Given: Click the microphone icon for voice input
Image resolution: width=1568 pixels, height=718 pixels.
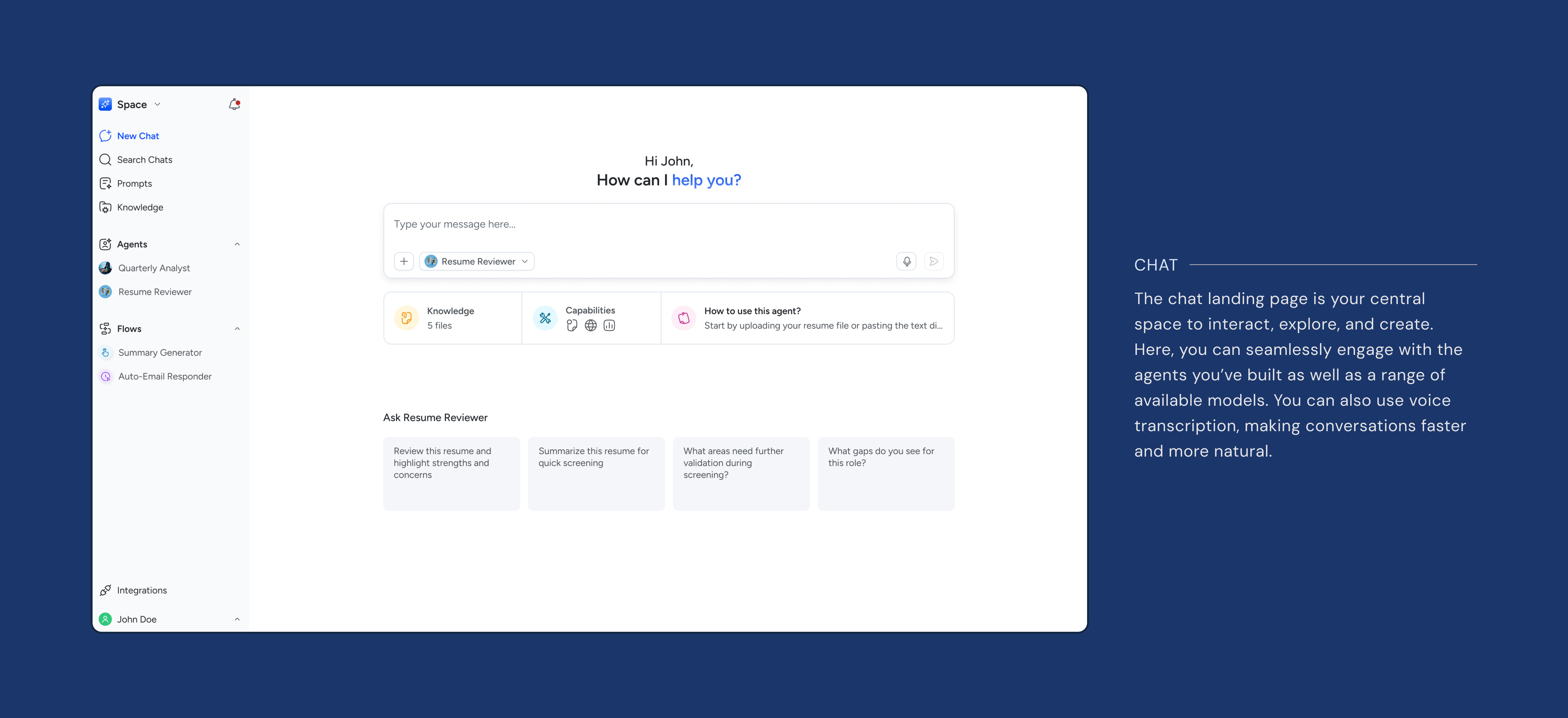Looking at the screenshot, I should point(906,261).
